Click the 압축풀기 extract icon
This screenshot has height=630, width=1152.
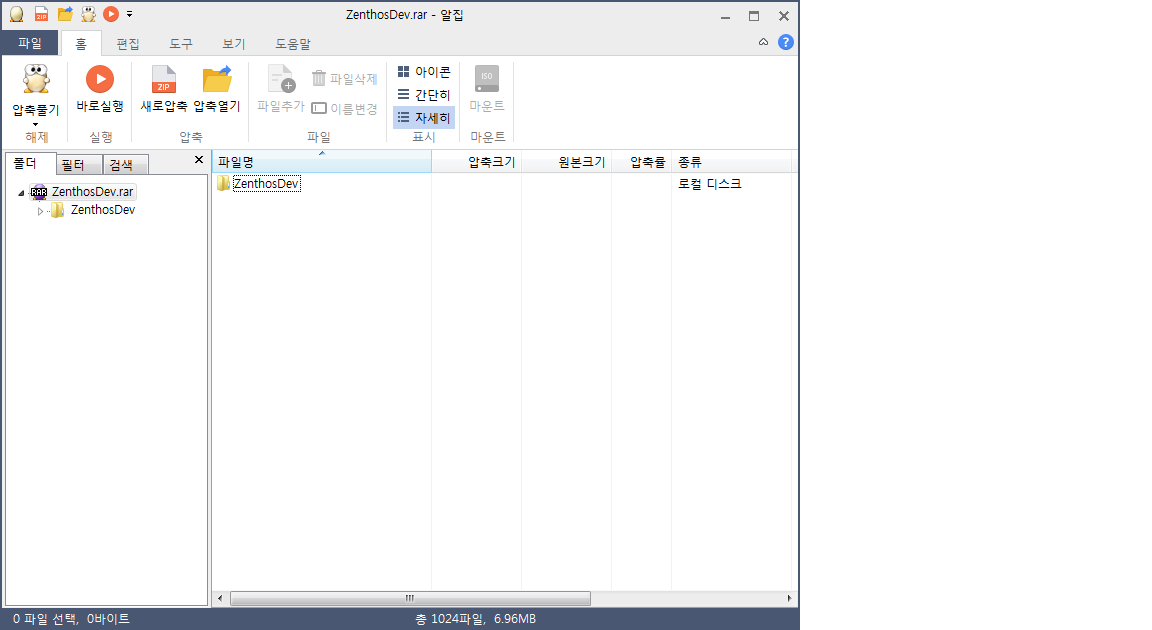[35, 79]
